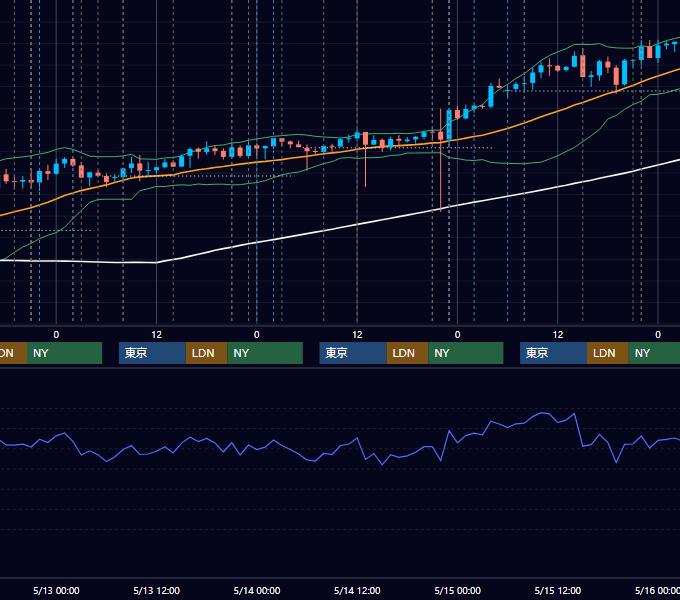Click the 東京 session block for 5/13
Screen dimensions: 680x600
[152, 353]
